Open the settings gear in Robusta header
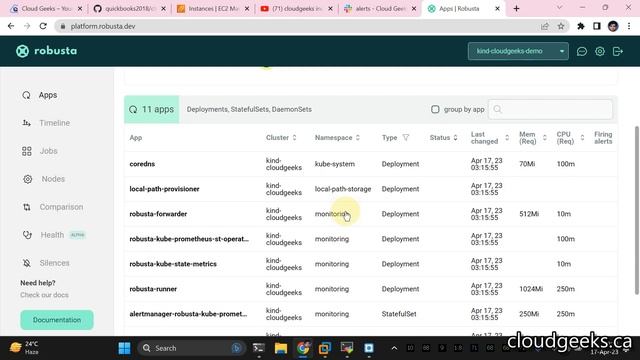 [600, 51]
